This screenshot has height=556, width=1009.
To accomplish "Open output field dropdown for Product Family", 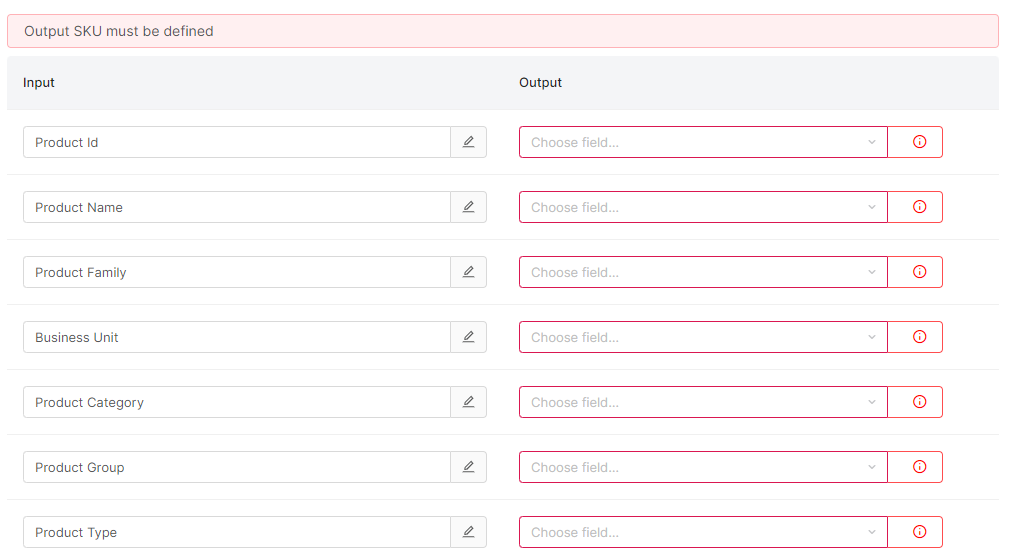I will click(x=702, y=272).
